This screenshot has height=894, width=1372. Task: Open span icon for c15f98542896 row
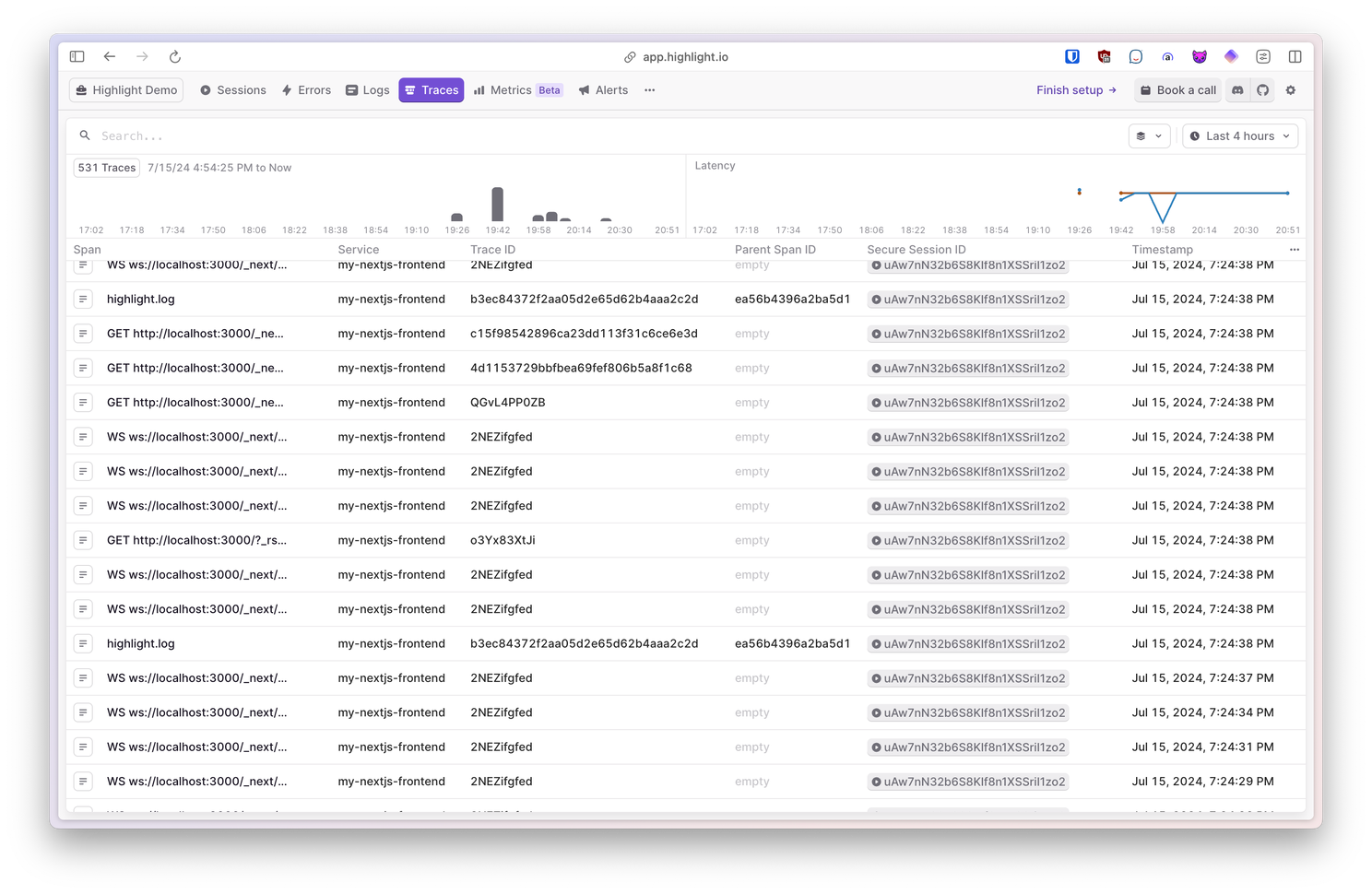pos(83,334)
